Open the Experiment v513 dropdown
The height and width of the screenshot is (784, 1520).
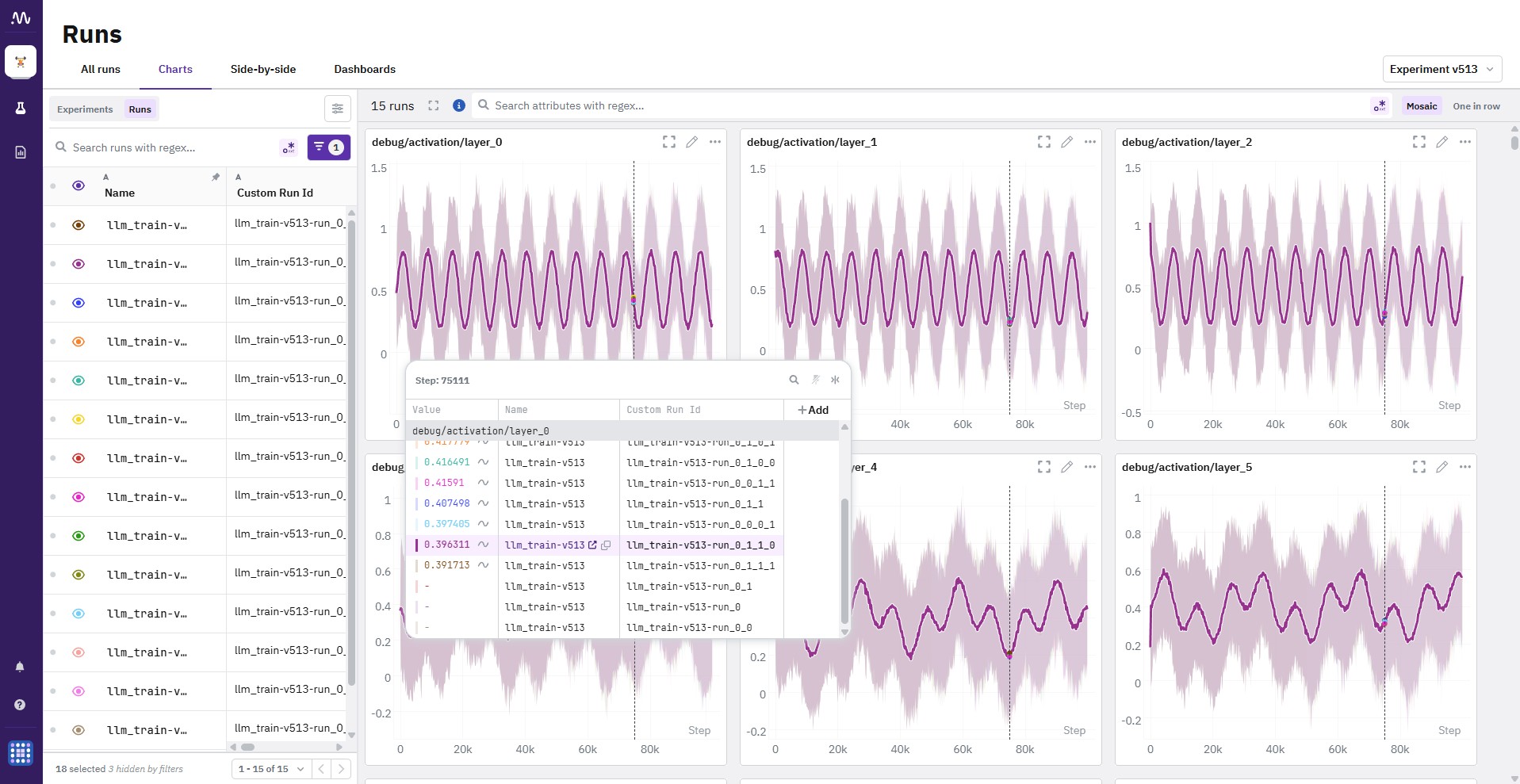[x=1442, y=69]
